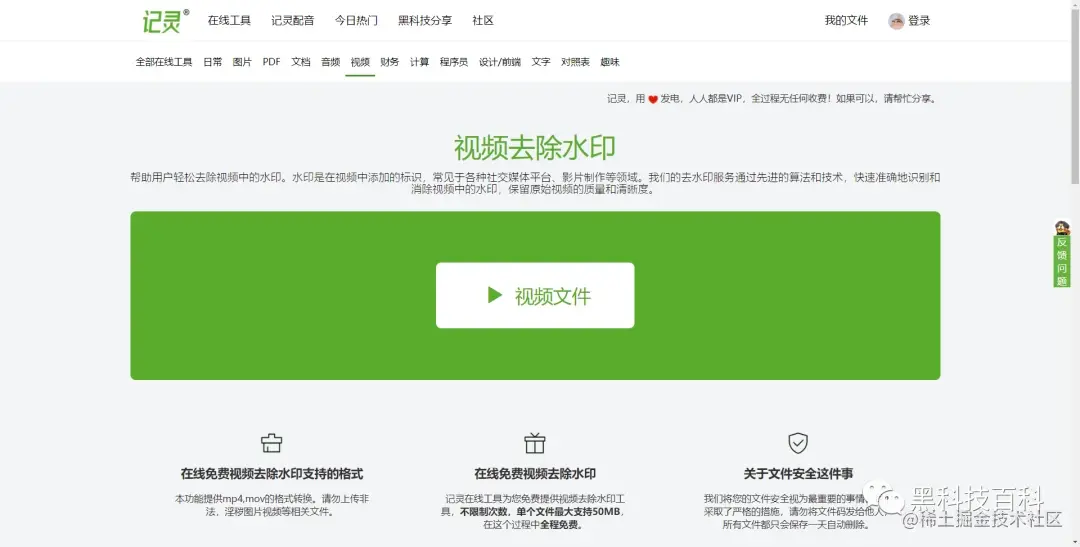Click the gift box icon above 在线免费视频去除水印
Screen dimensions: 1080x547
pos(534,443)
